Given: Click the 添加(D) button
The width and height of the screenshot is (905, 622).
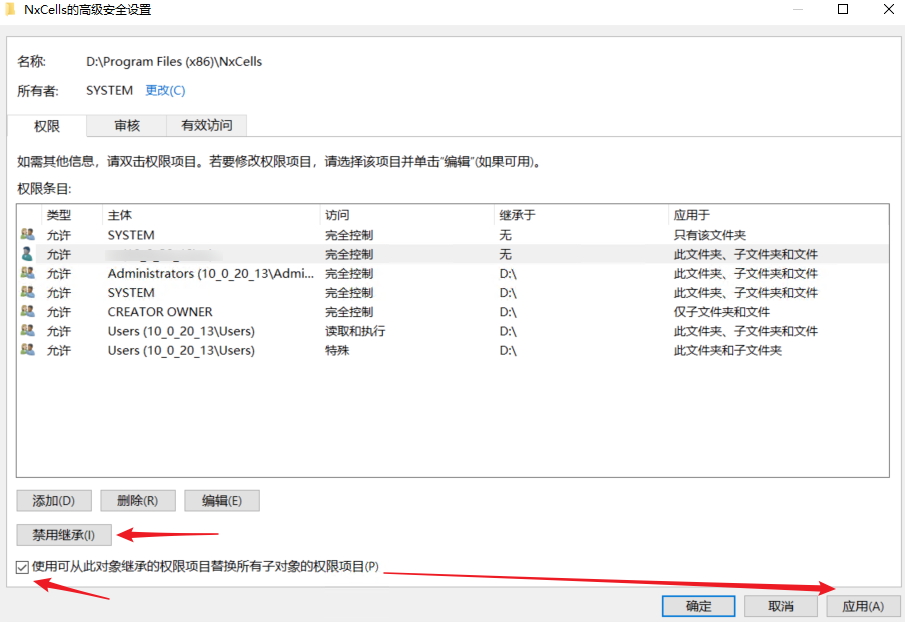Looking at the screenshot, I should pos(54,501).
